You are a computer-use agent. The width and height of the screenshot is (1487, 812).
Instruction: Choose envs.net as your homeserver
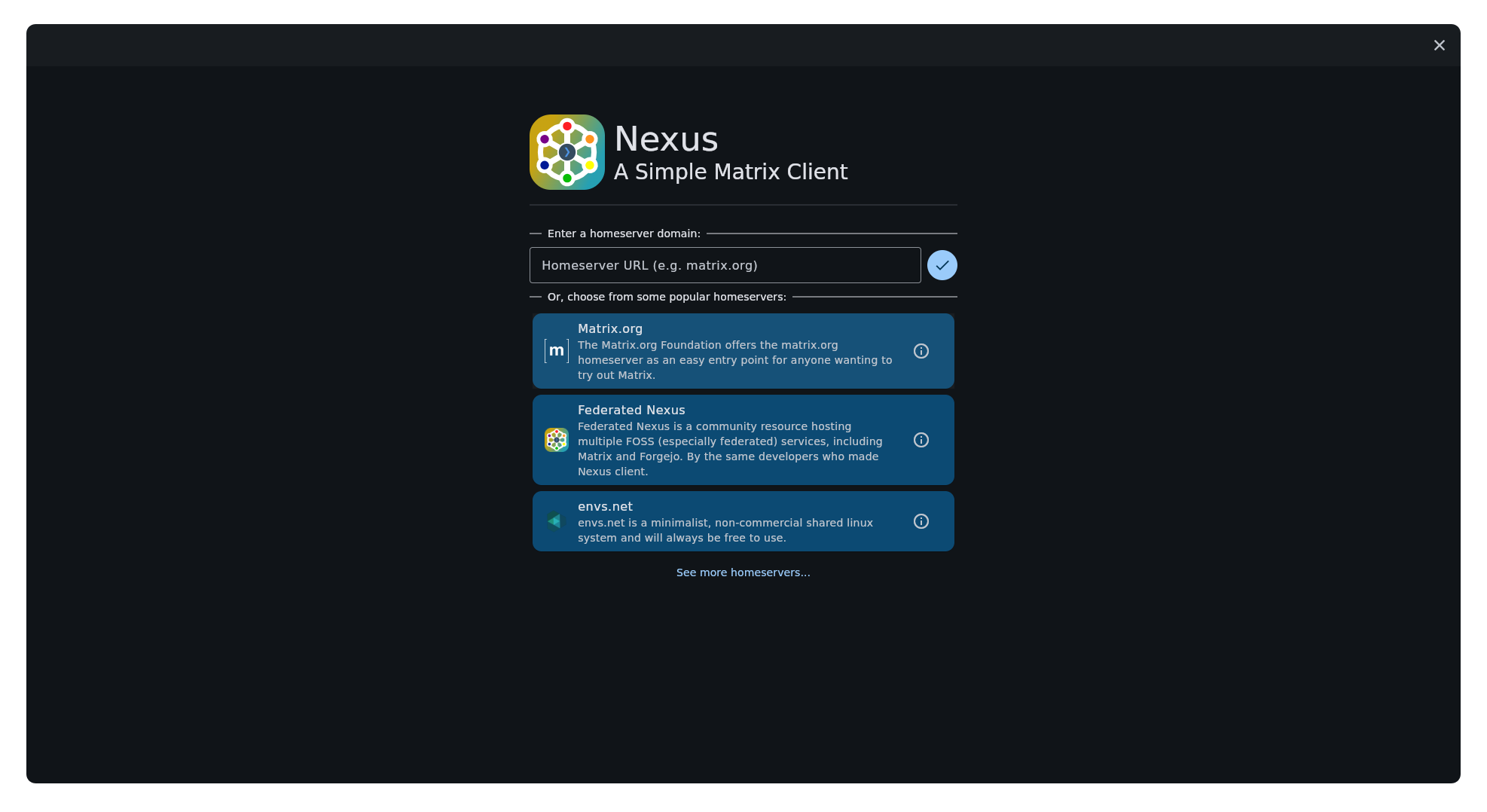(x=723, y=520)
